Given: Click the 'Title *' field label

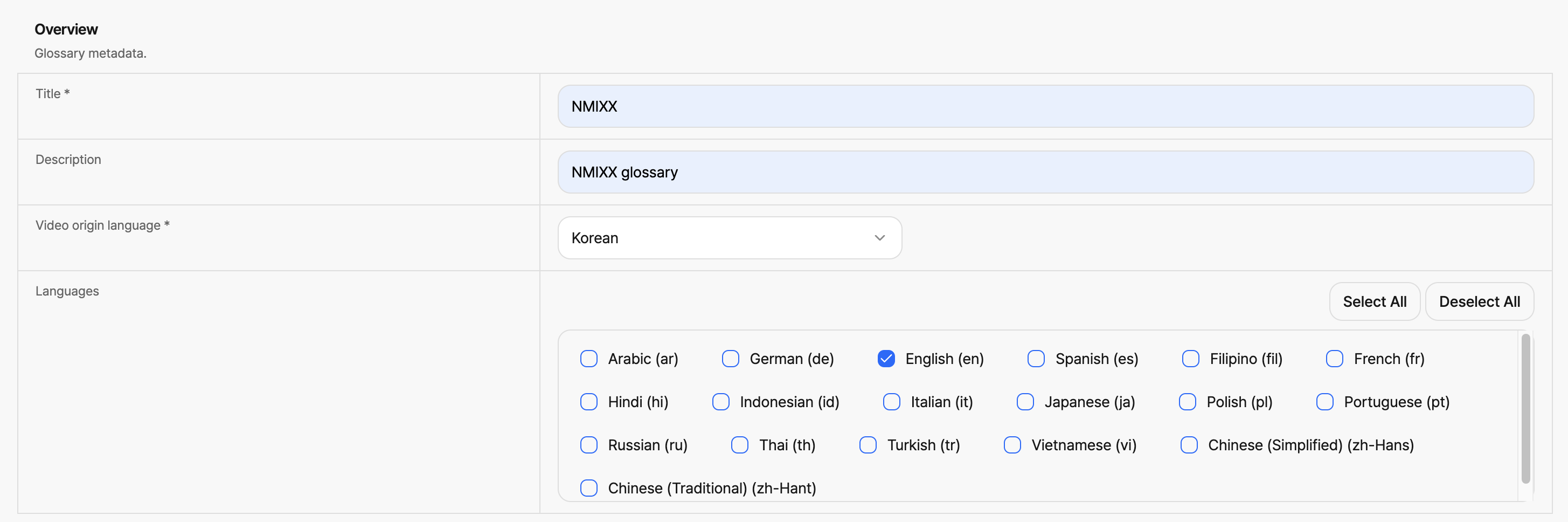Looking at the screenshot, I should (x=52, y=94).
